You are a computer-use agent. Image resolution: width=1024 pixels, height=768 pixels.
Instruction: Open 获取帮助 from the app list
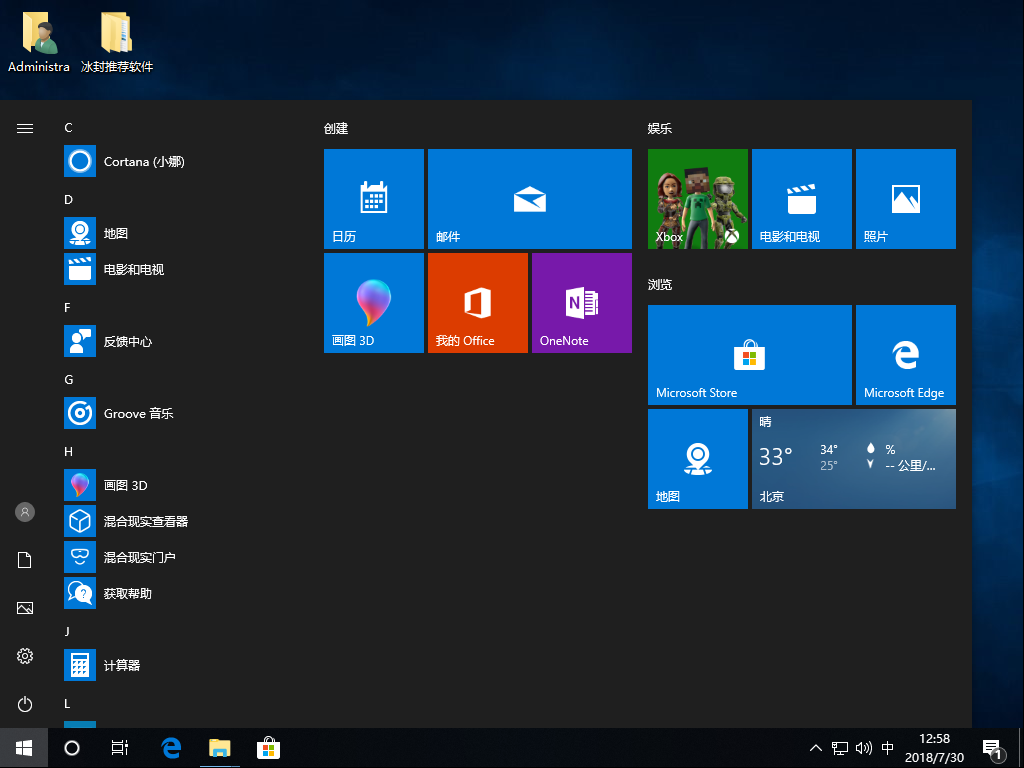pos(176,593)
